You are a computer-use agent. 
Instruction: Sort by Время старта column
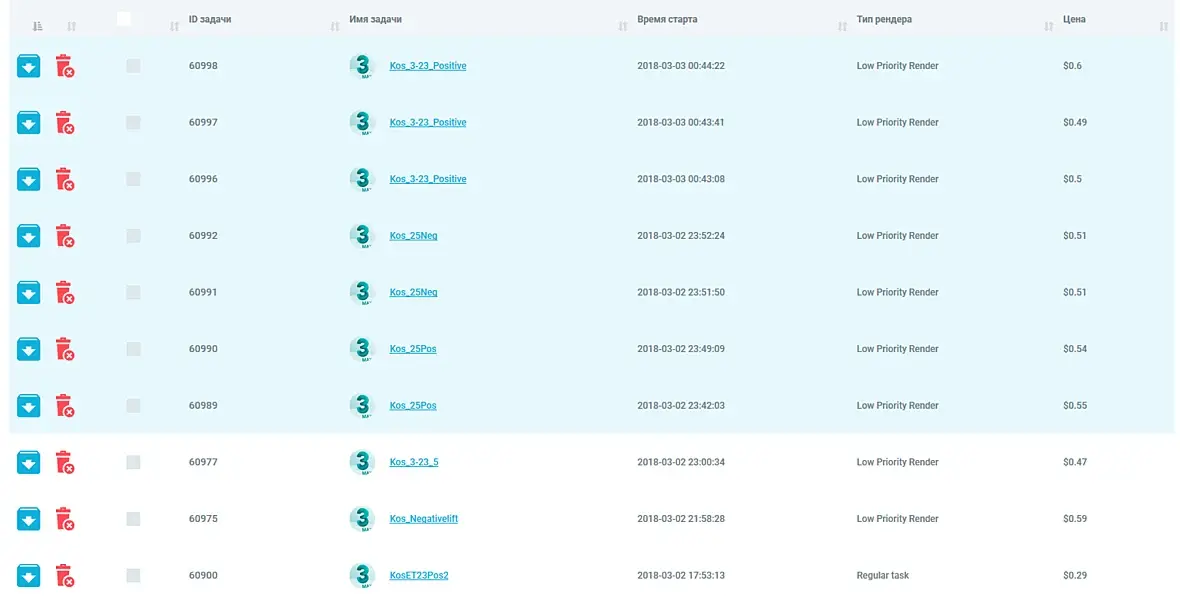click(667, 20)
